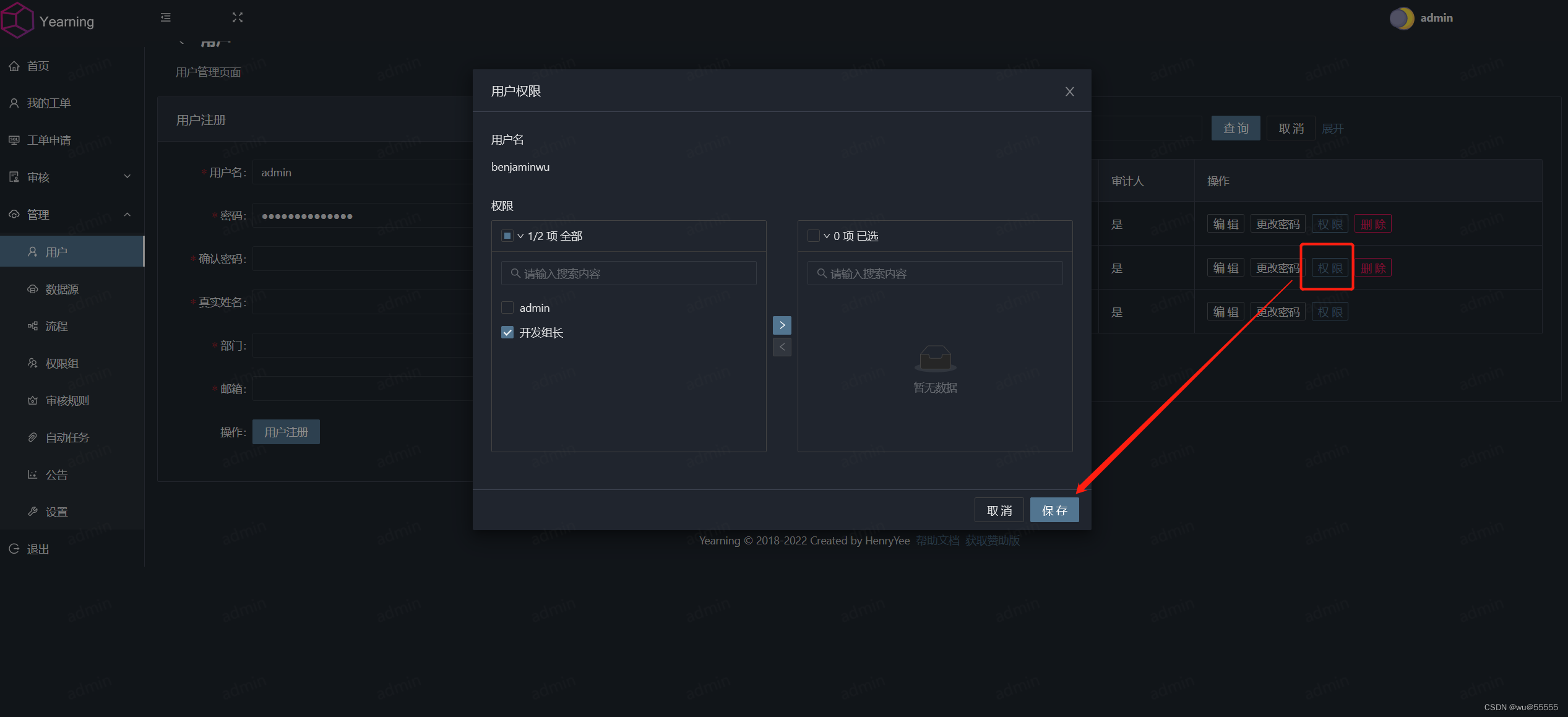Open 数据源 in the sidebar
Viewport: 1568px width, 717px height.
tap(62, 289)
